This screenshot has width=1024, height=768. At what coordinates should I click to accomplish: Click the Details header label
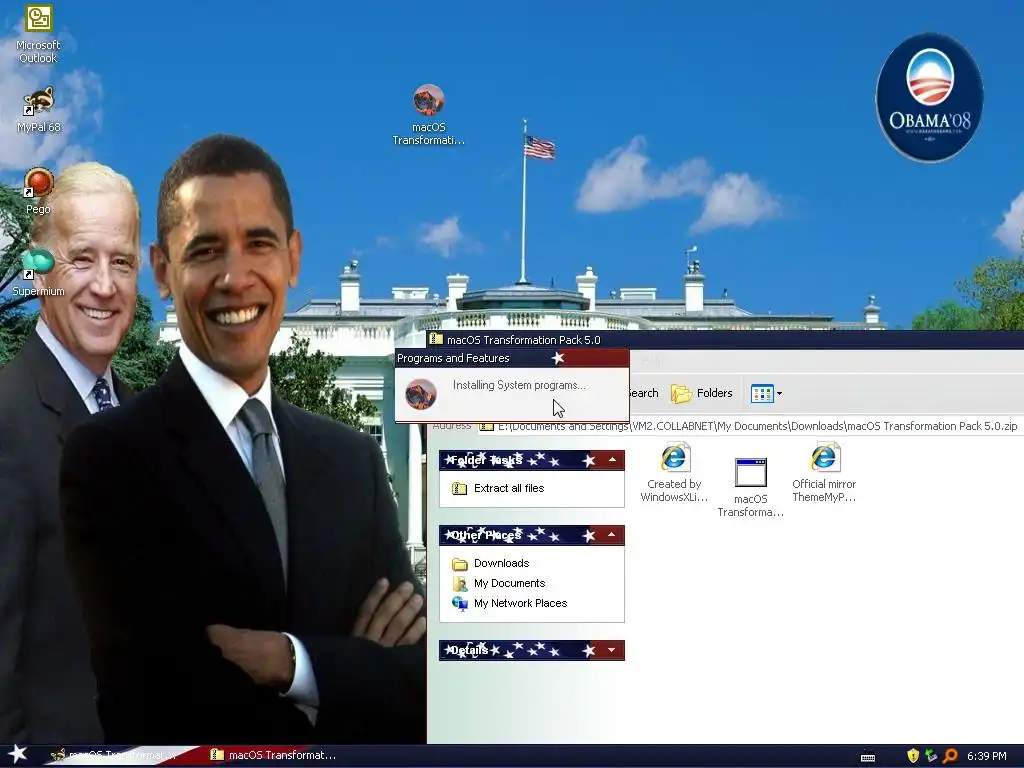pyautogui.click(x=469, y=650)
